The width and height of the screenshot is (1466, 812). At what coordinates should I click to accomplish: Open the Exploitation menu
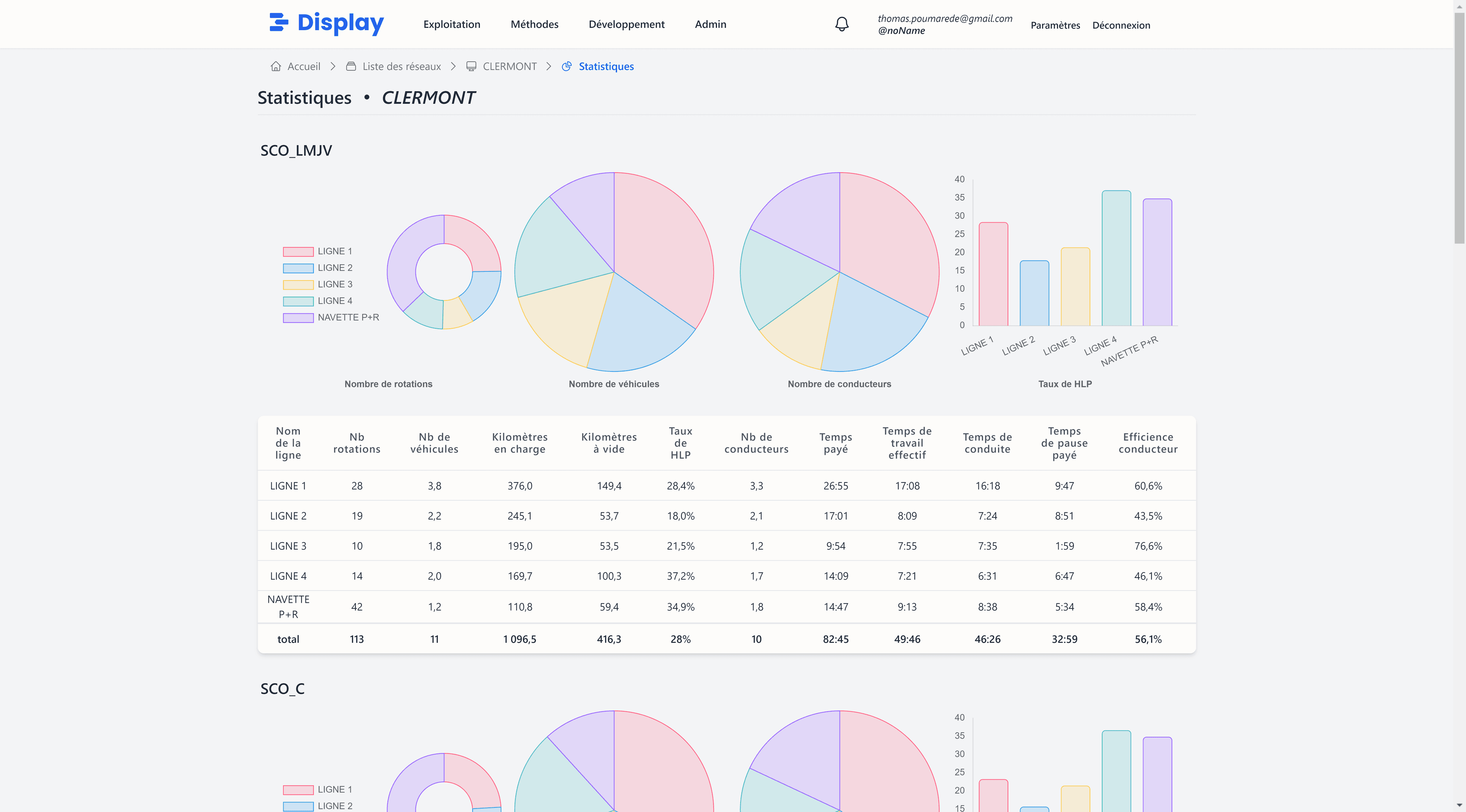click(452, 24)
